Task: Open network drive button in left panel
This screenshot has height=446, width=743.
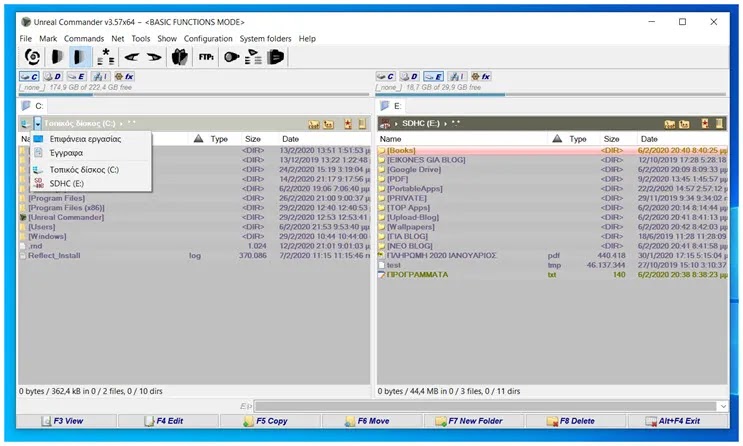Action: pyautogui.click(x=100, y=76)
